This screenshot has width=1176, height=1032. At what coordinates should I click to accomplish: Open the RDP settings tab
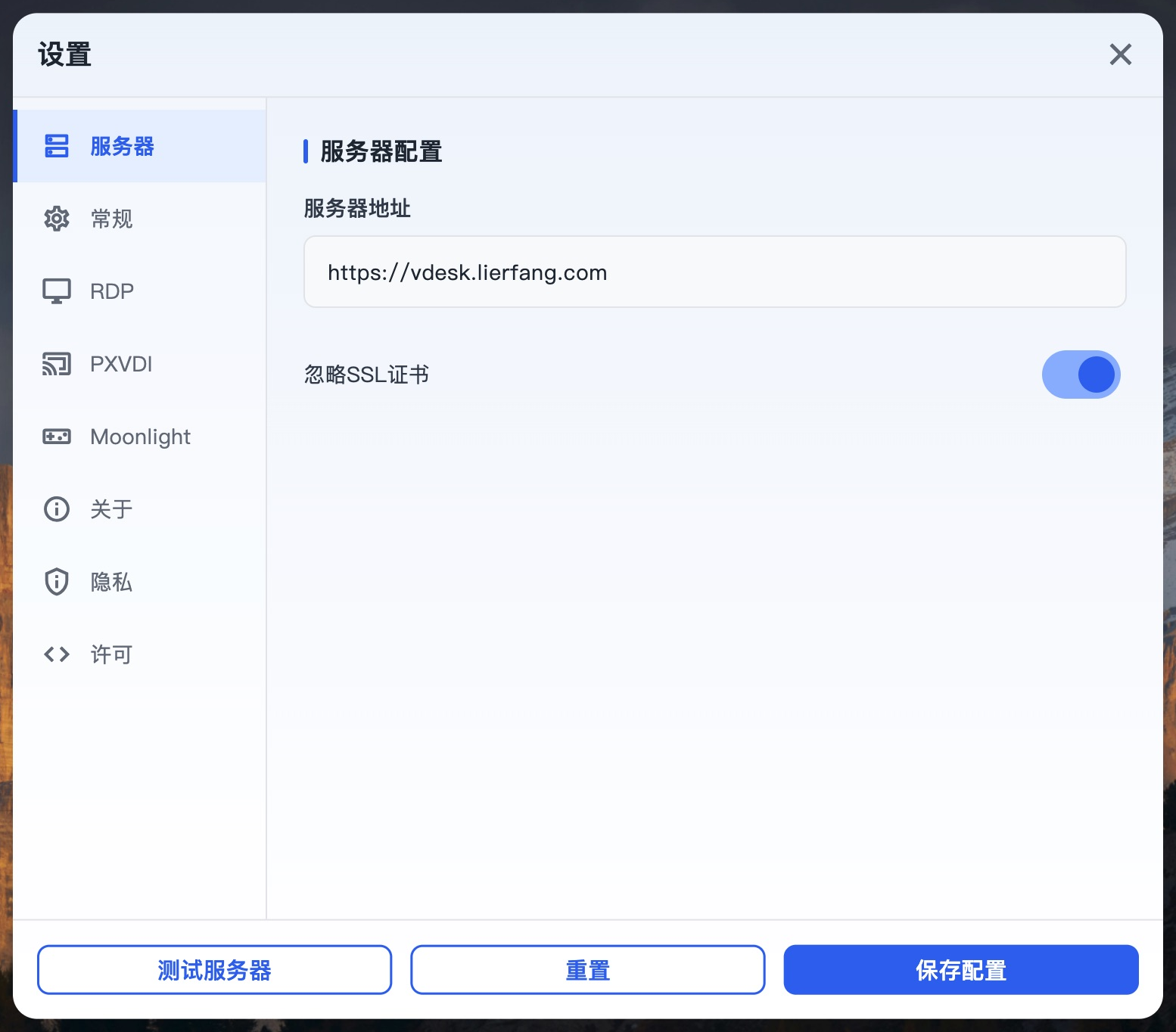tap(140, 291)
